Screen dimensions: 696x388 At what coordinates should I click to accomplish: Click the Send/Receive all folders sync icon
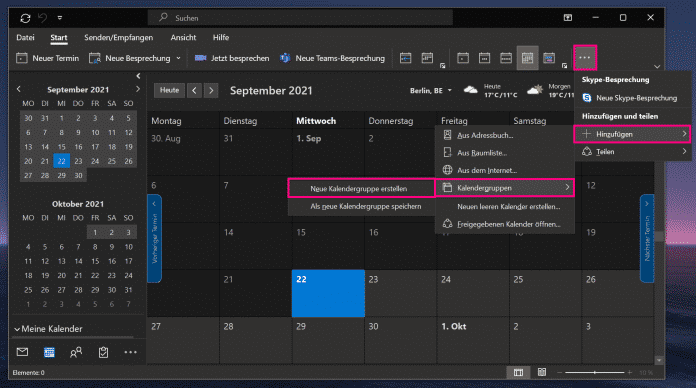point(25,18)
